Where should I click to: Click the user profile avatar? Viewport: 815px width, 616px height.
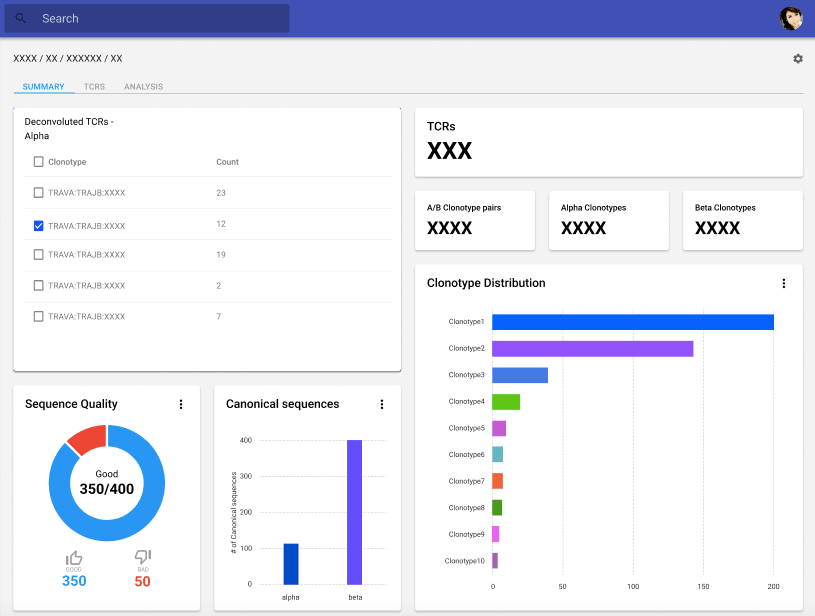tap(790, 18)
